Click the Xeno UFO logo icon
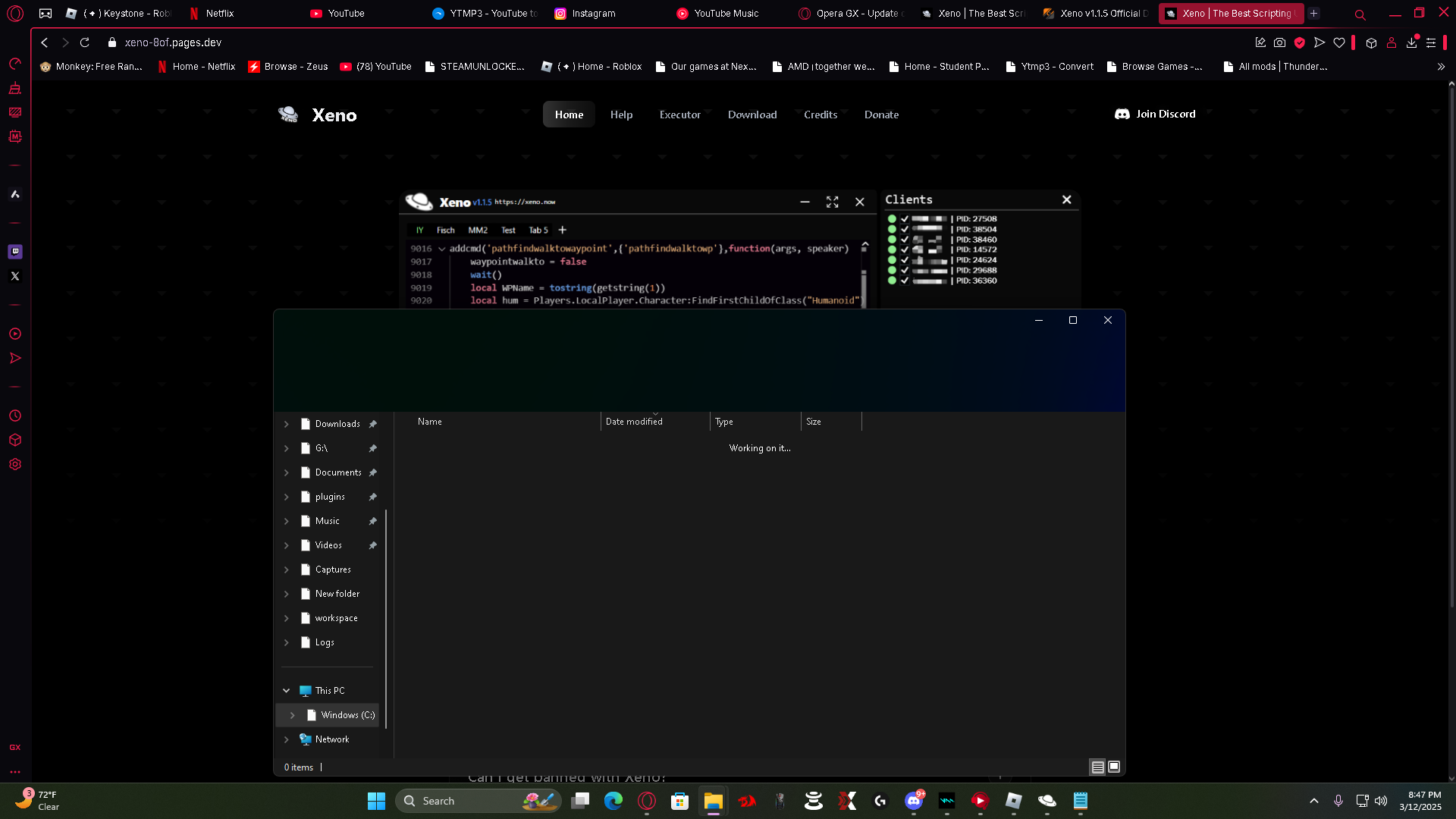This screenshot has height=819, width=1456. 288,115
